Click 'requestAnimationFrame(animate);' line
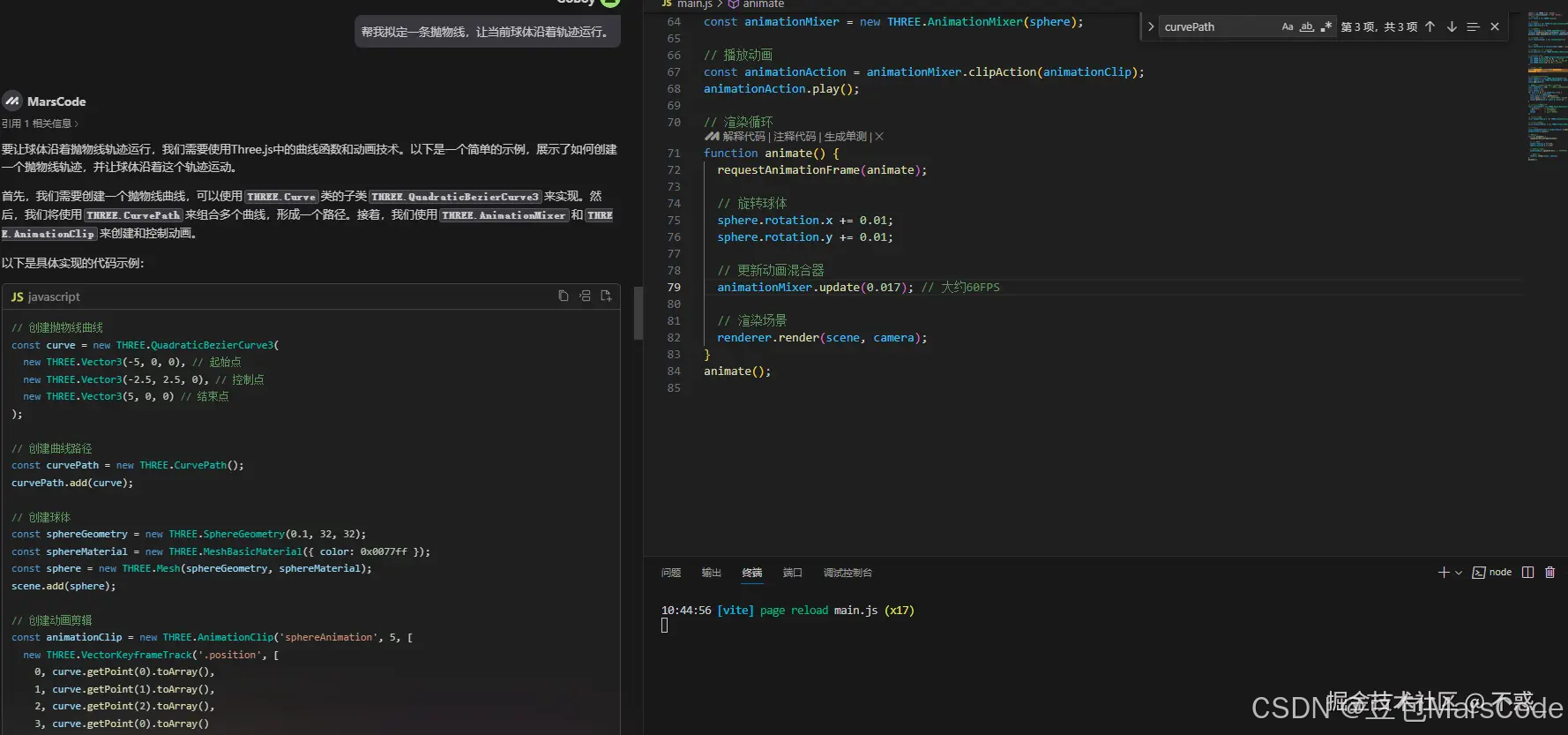Screen dimensions: 1568x735 click(x=822, y=170)
